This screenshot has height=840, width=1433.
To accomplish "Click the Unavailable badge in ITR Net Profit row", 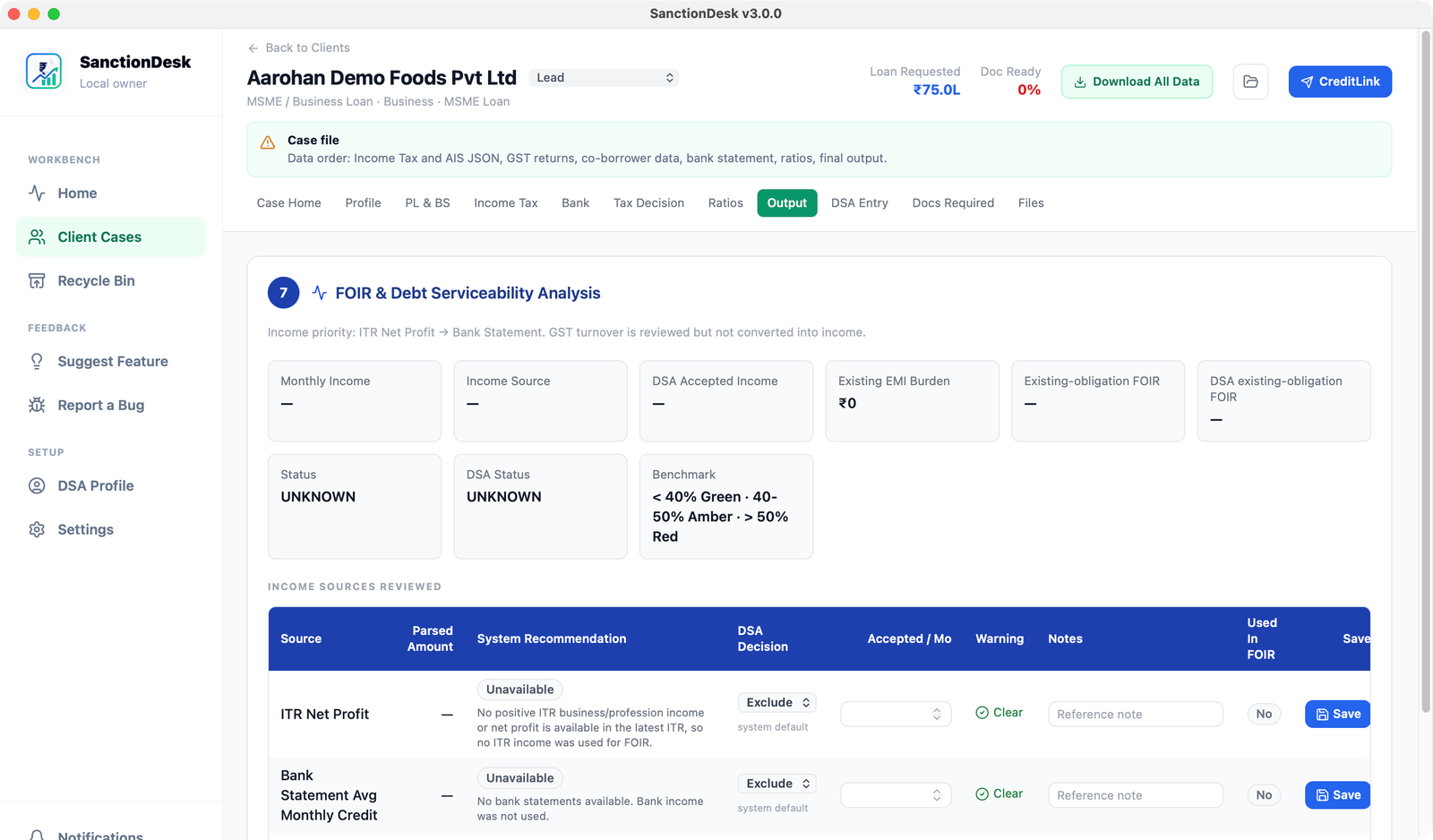I will [519, 690].
